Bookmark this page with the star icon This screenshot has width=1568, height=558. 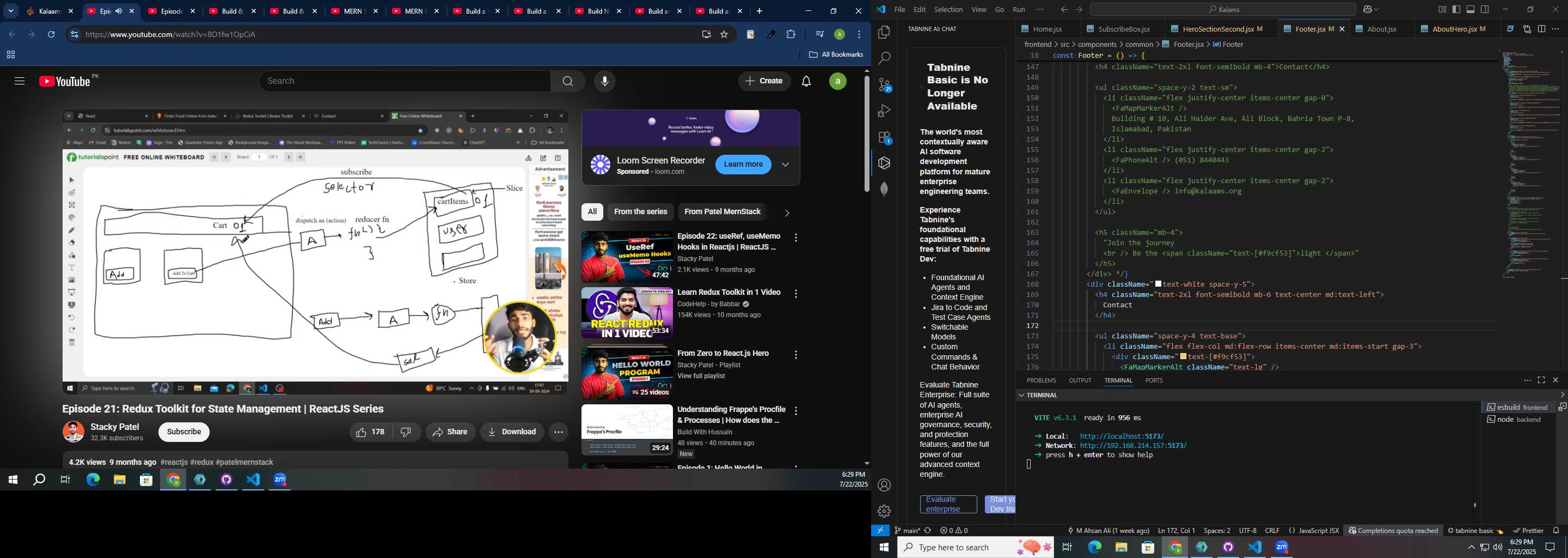pyautogui.click(x=724, y=35)
